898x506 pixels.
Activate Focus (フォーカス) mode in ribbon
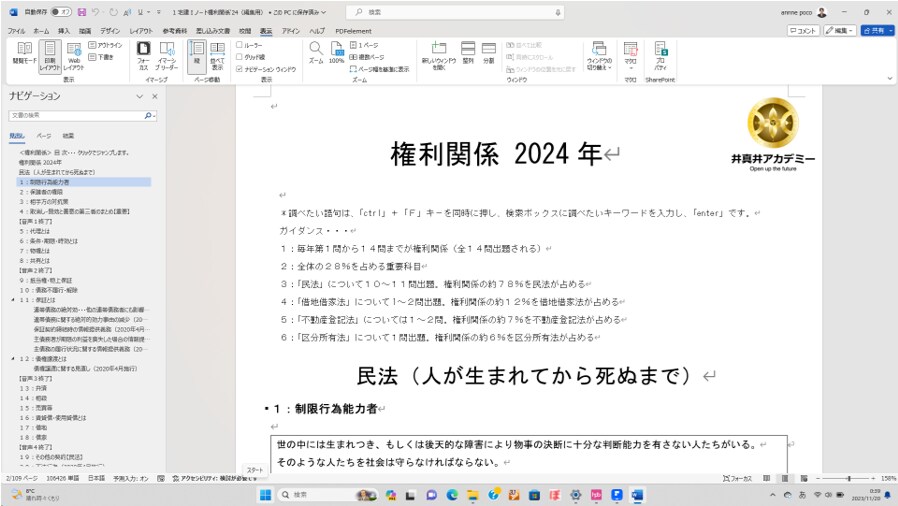pyautogui.click(x=143, y=55)
